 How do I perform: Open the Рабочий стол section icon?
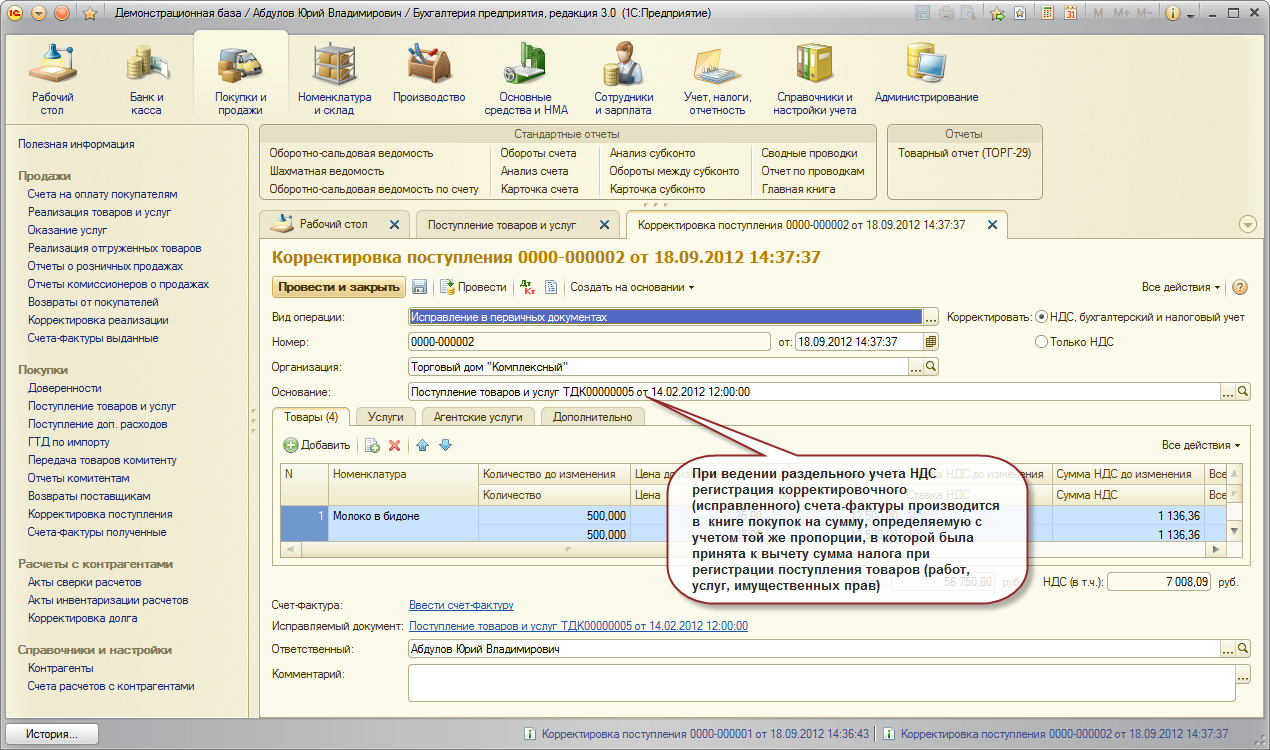(x=52, y=62)
